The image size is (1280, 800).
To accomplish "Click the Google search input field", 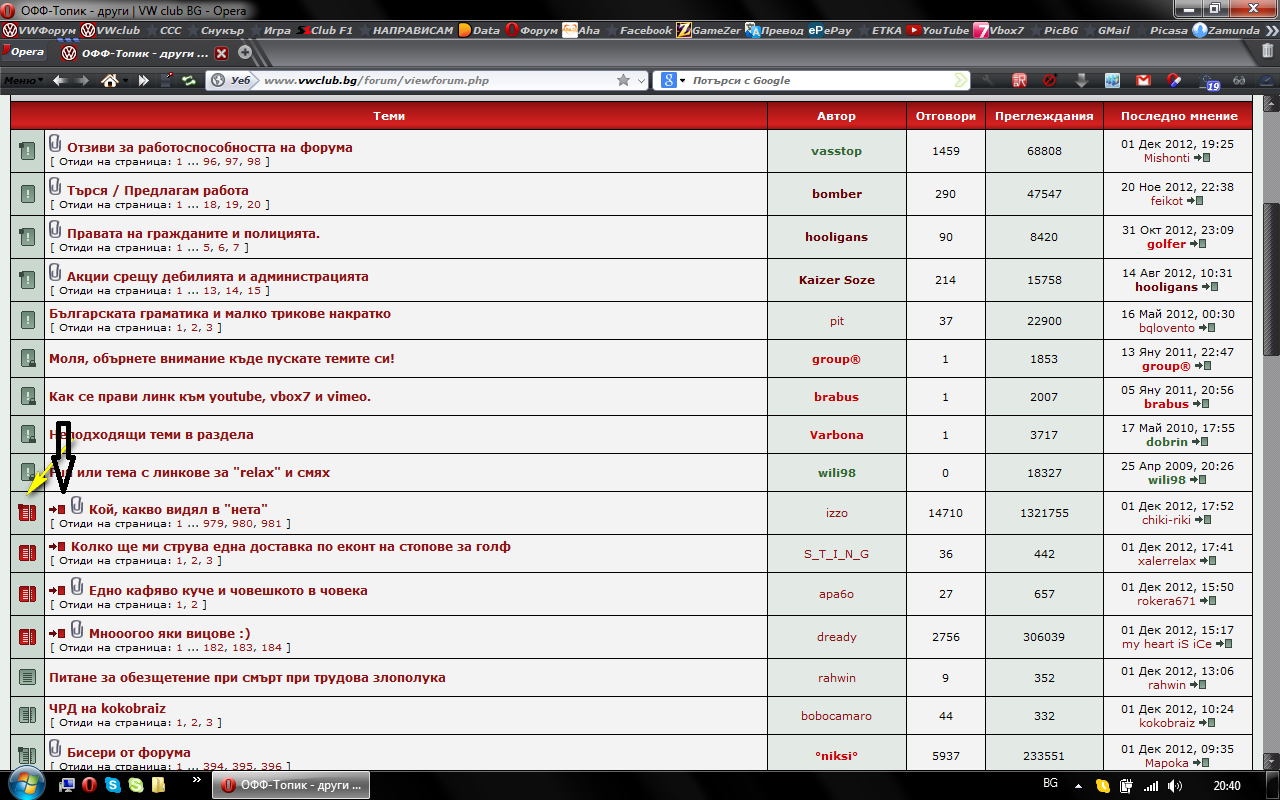I will point(820,80).
